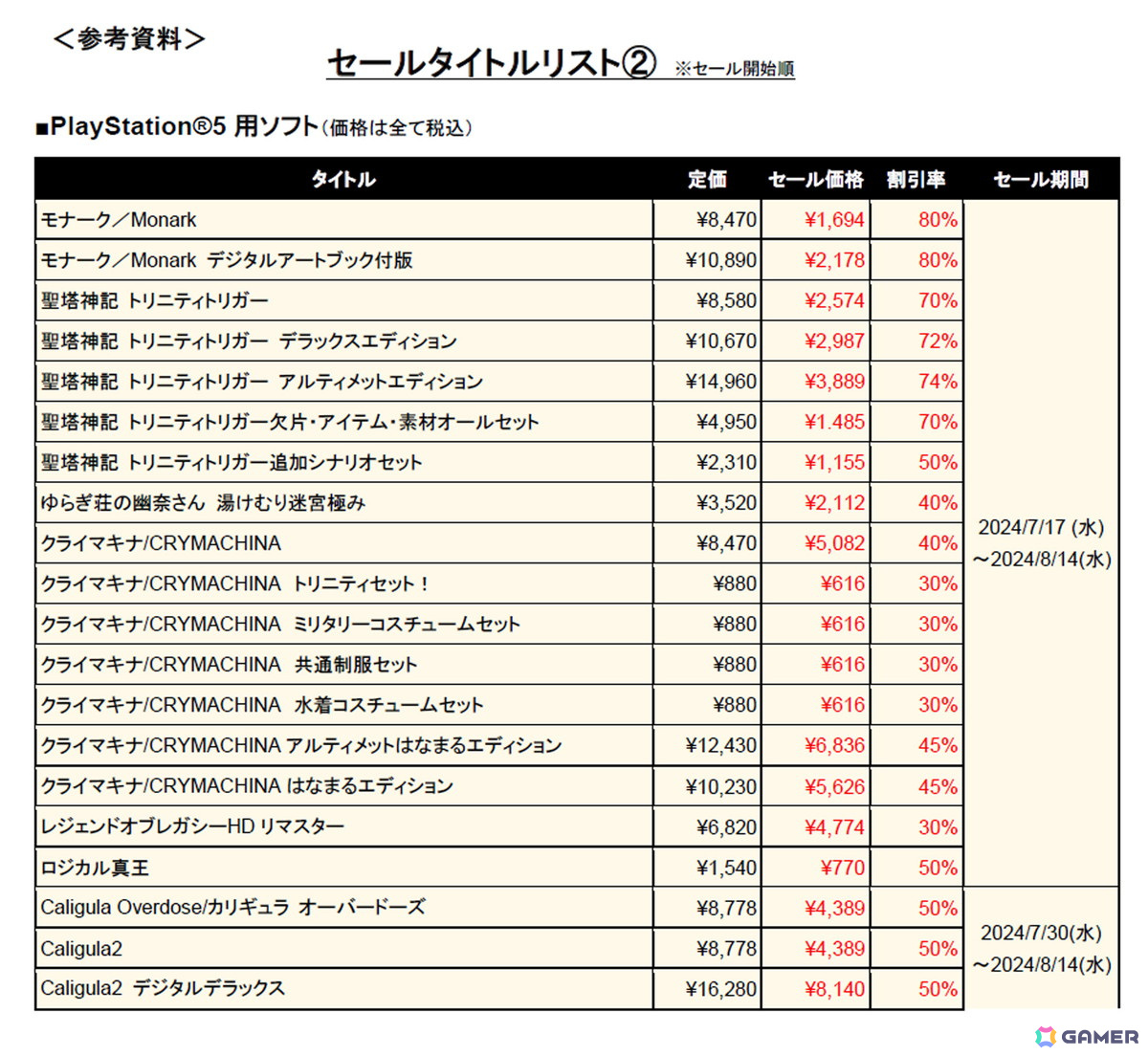Click the GAMER logo watermark
This screenshot has width=1148, height=1056.
(x=1087, y=1037)
